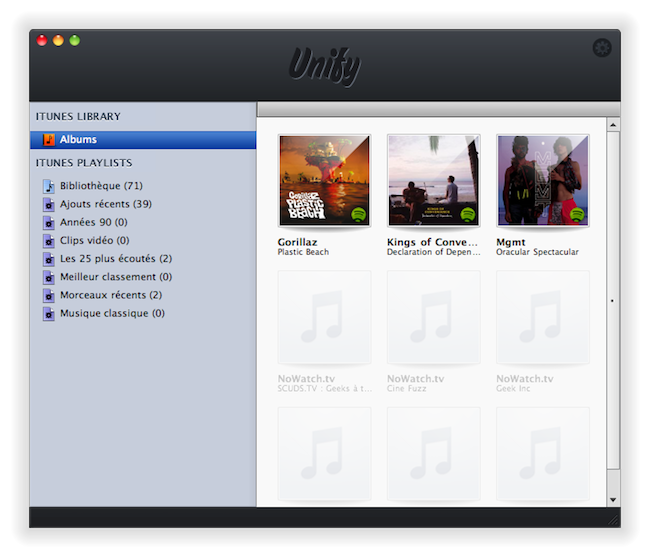Click the Bibliothèque playlist note icon
650x557 pixels.
pyautogui.click(x=49, y=186)
